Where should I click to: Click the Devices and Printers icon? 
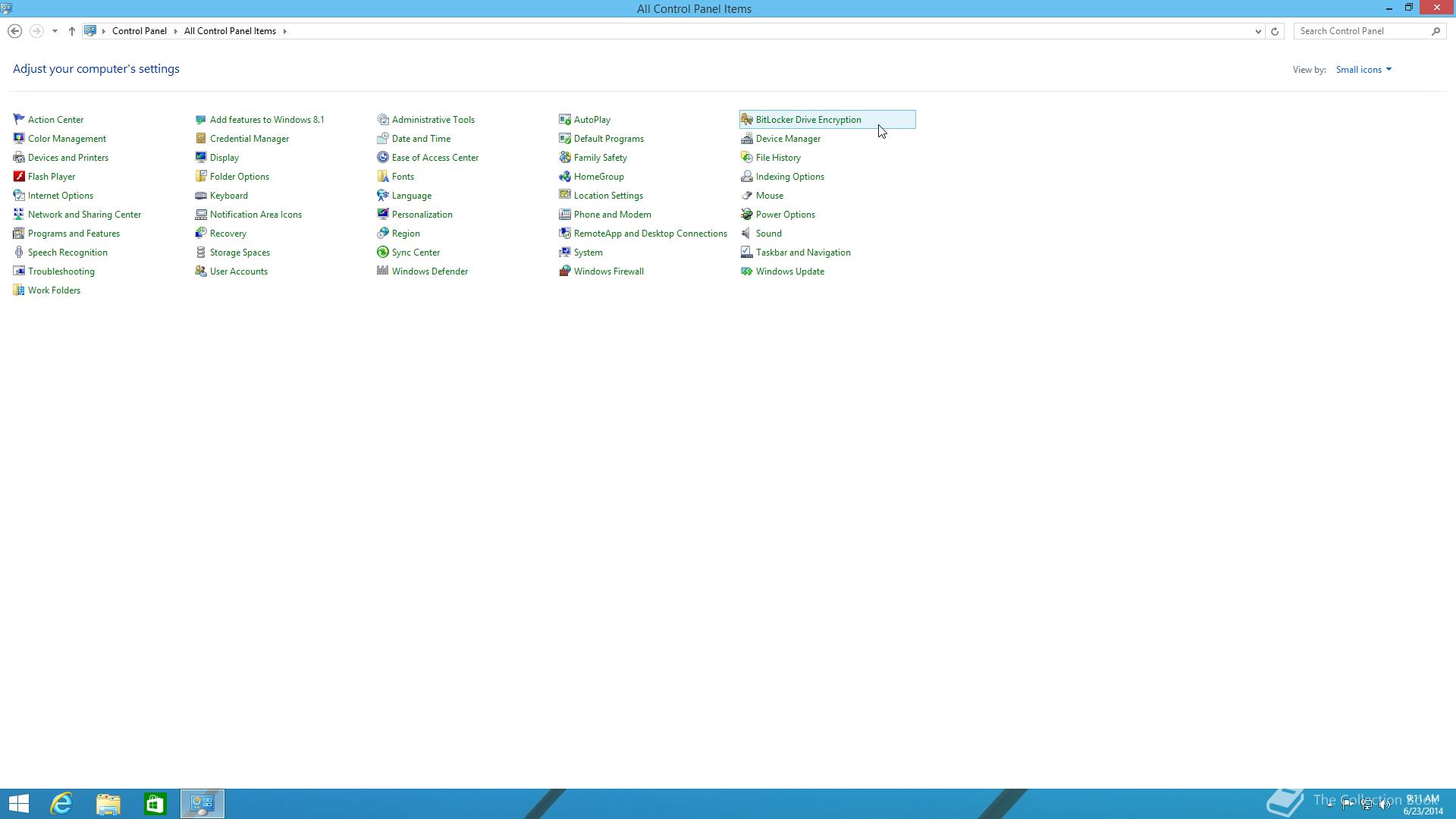coord(19,157)
